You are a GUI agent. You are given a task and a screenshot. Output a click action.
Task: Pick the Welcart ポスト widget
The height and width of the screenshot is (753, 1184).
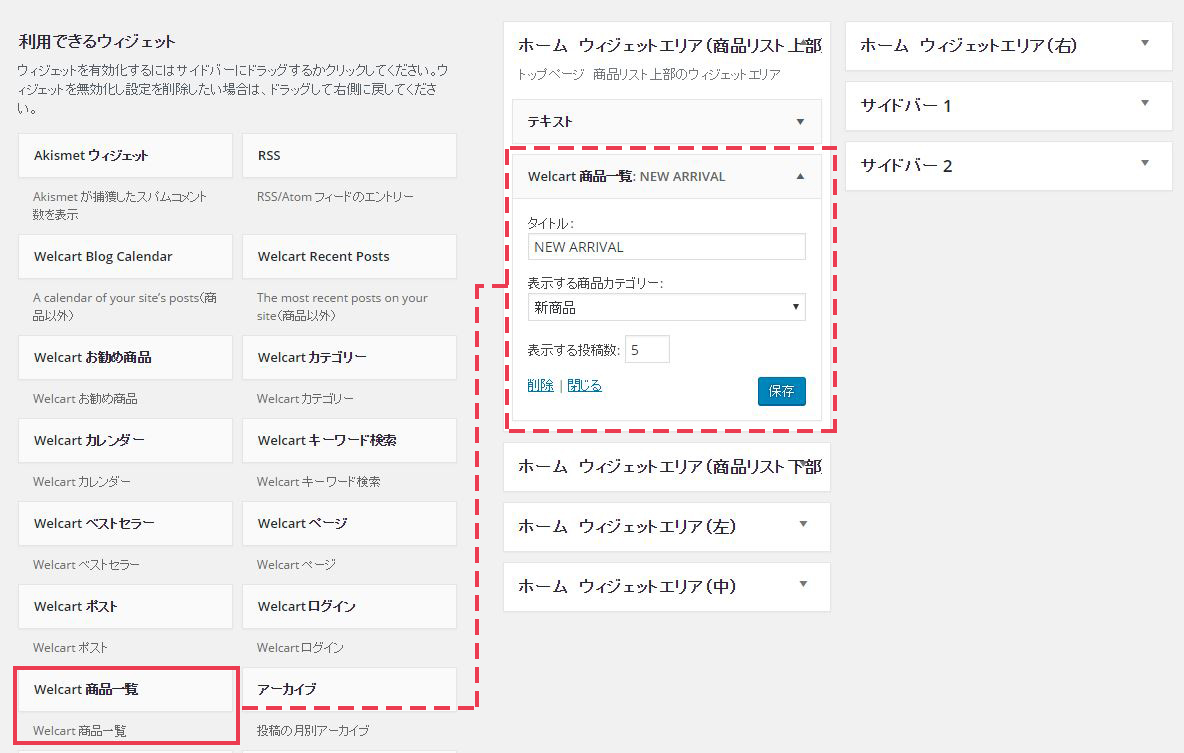pos(125,606)
